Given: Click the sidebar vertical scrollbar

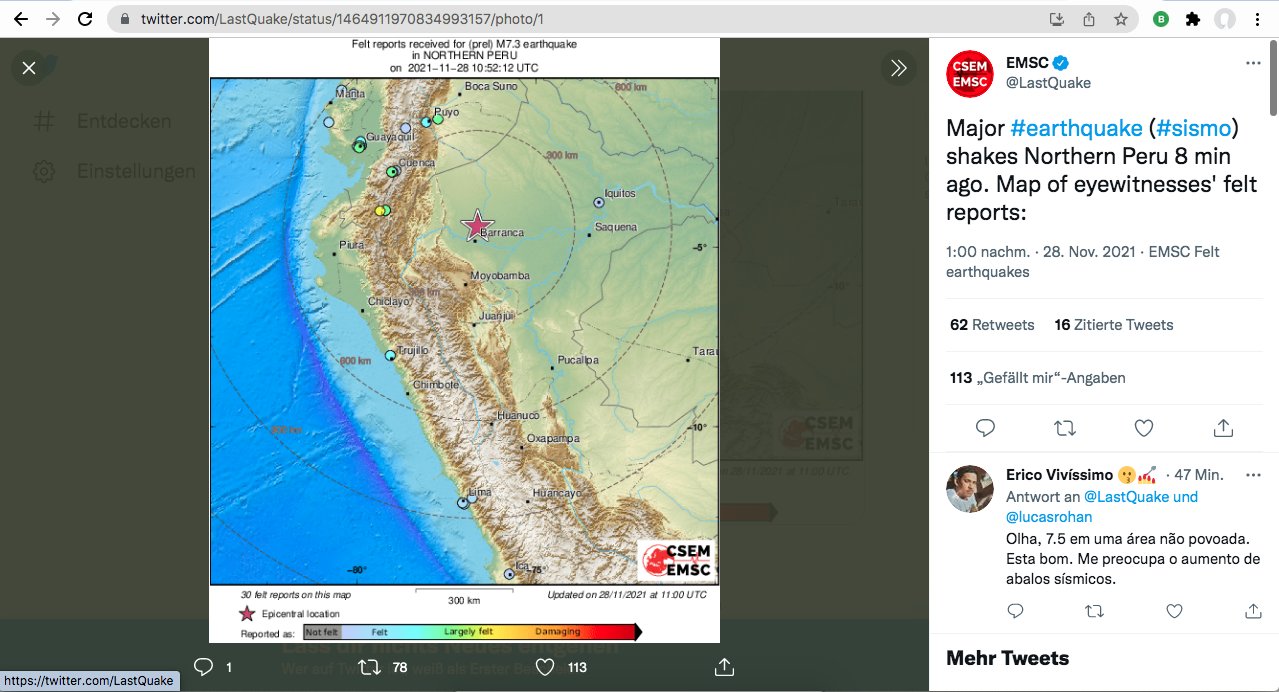Looking at the screenshot, I should (x=1273, y=79).
